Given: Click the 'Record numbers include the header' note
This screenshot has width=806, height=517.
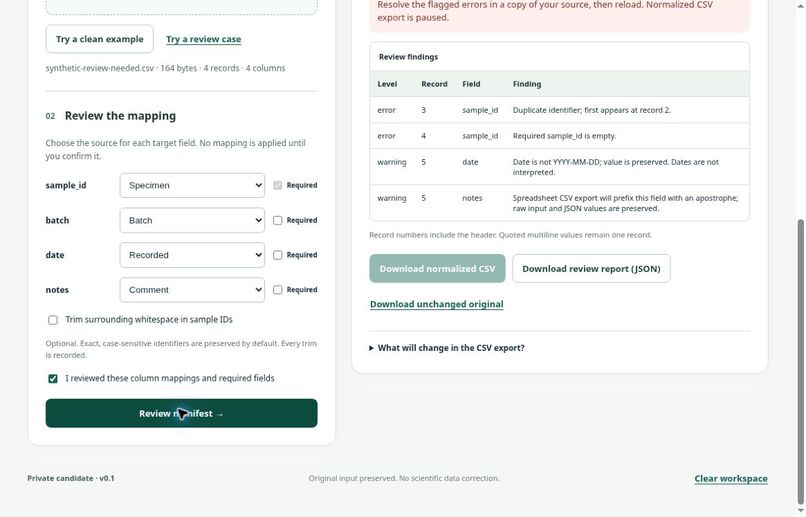Looking at the screenshot, I should tap(510, 235).
